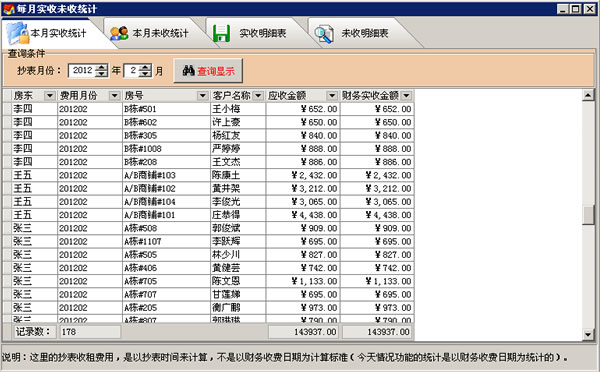Click the magnifier icon on 未收明细表 tab

click(x=323, y=34)
